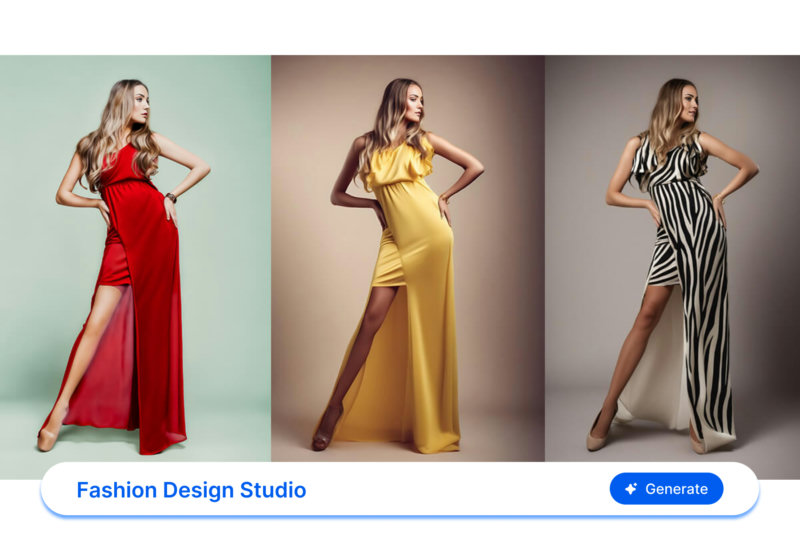Select the zebra striped dress image
Screen dimensions: 800x533
(672, 260)
